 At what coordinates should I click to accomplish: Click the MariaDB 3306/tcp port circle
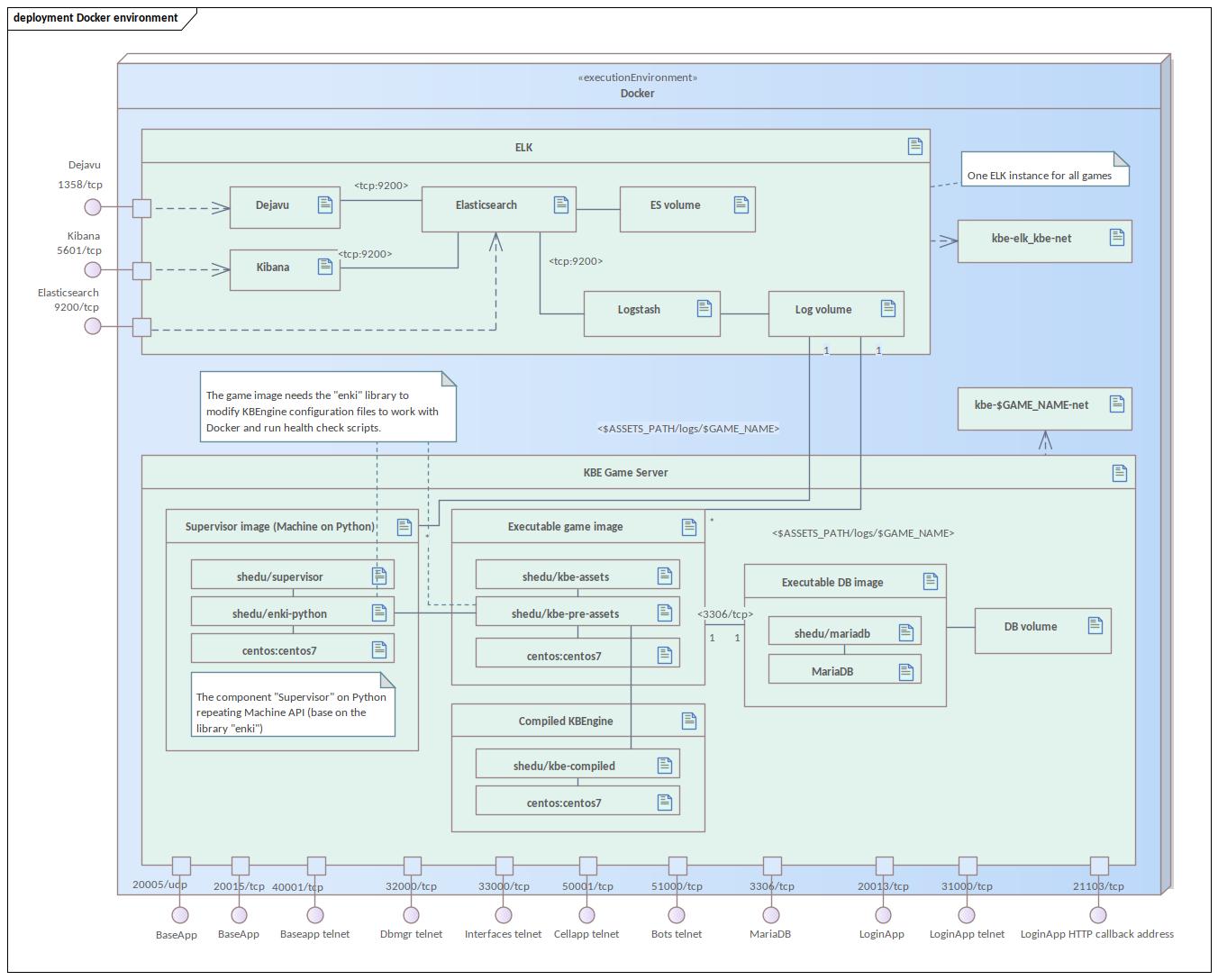coord(771,913)
